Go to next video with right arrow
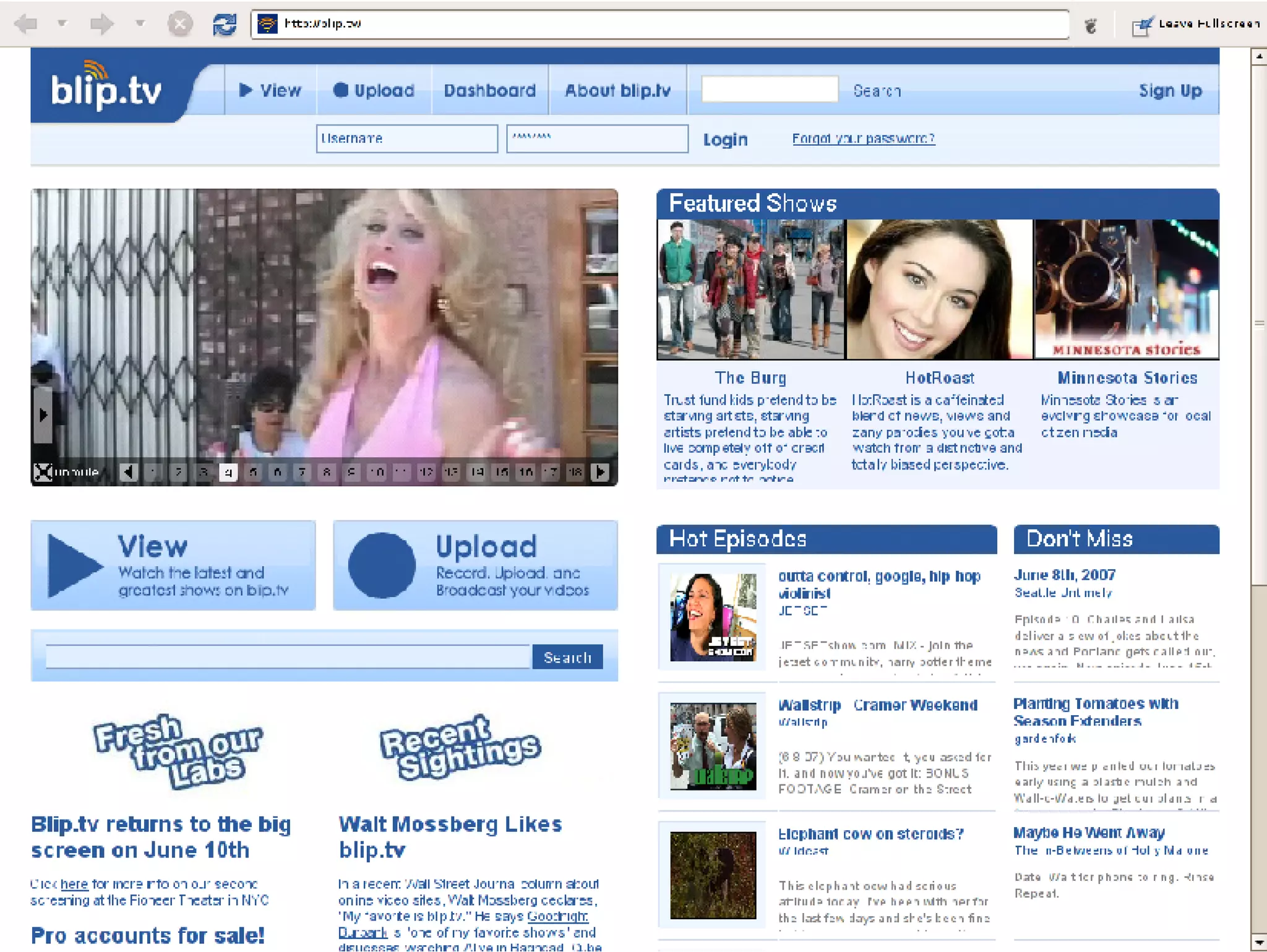The image size is (1267, 952). pyautogui.click(x=599, y=472)
